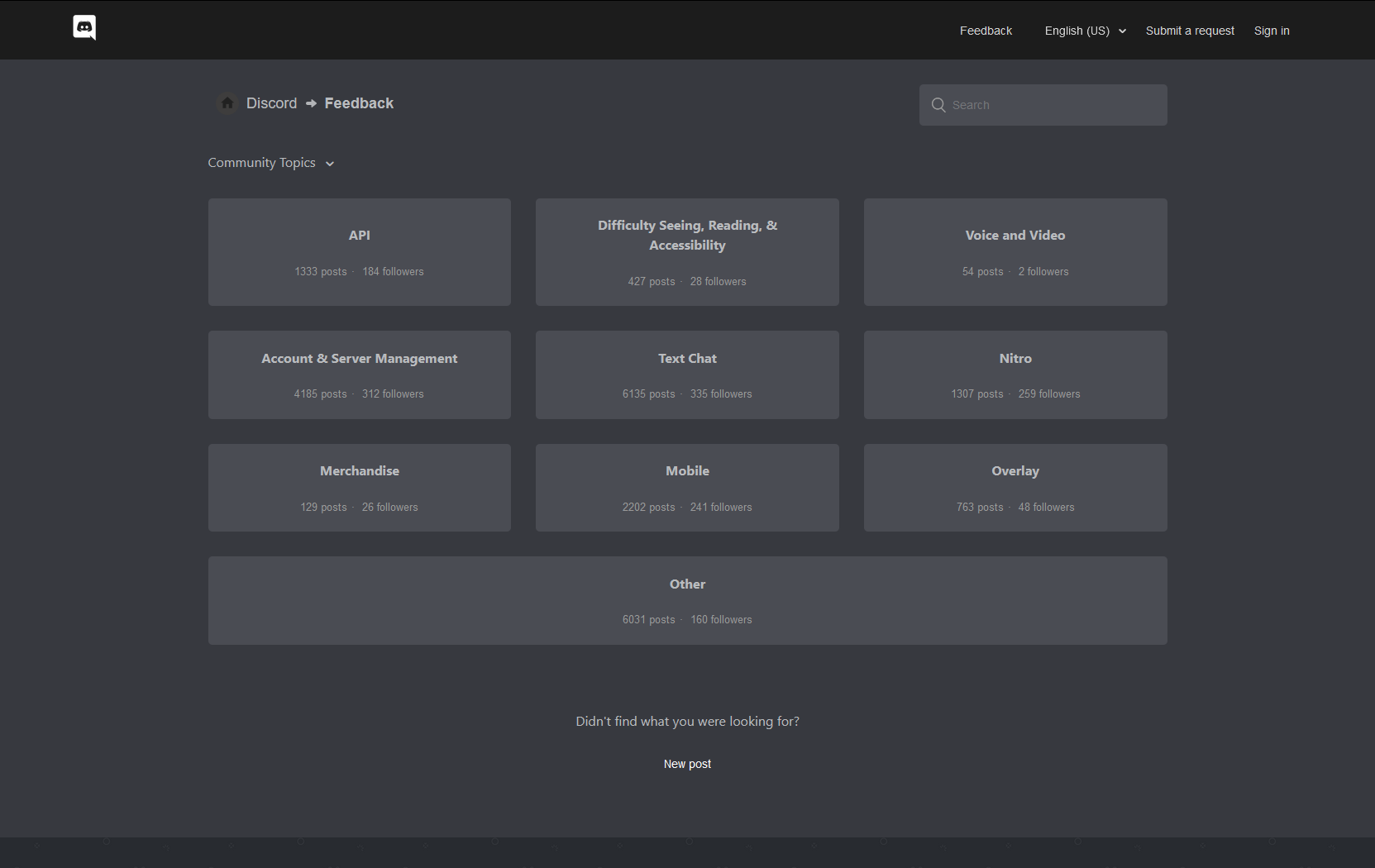
Task: Expand the Community Topics dropdown
Action: [271, 163]
